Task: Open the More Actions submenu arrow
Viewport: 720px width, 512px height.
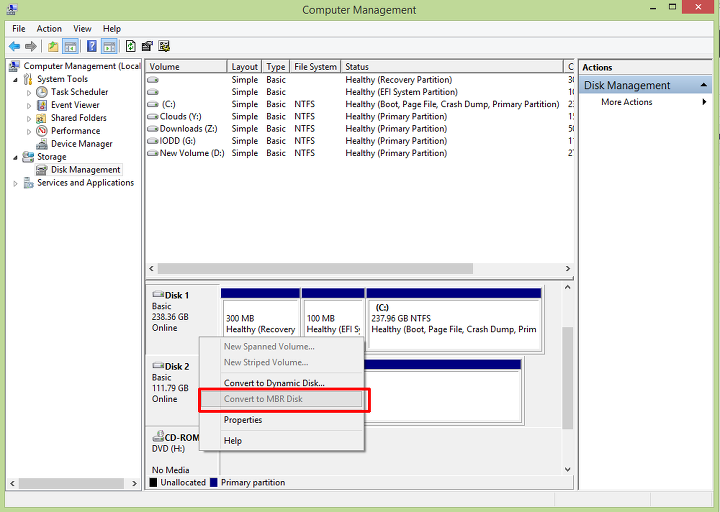Action: click(x=704, y=102)
